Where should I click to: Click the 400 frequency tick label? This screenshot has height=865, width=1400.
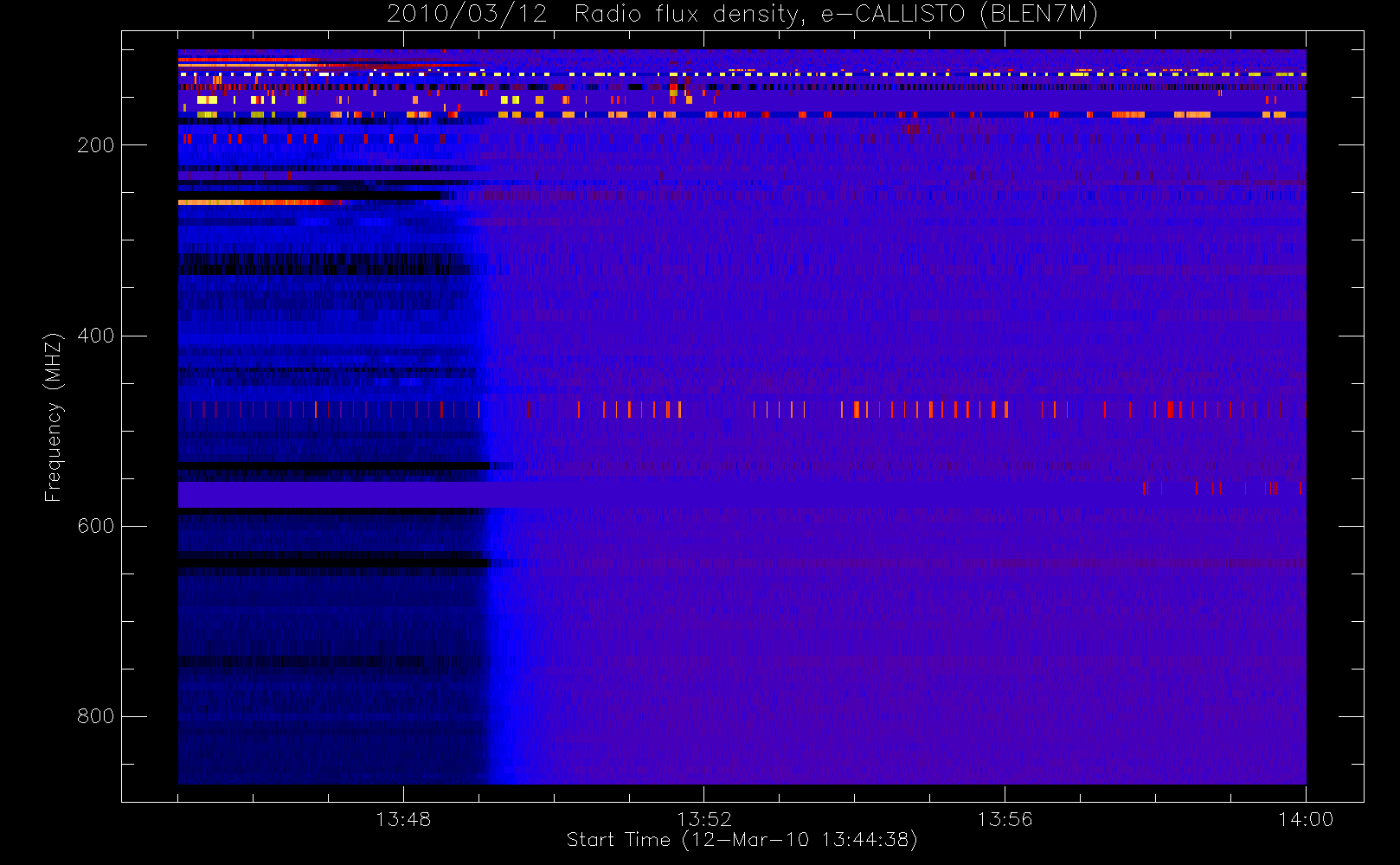point(95,336)
